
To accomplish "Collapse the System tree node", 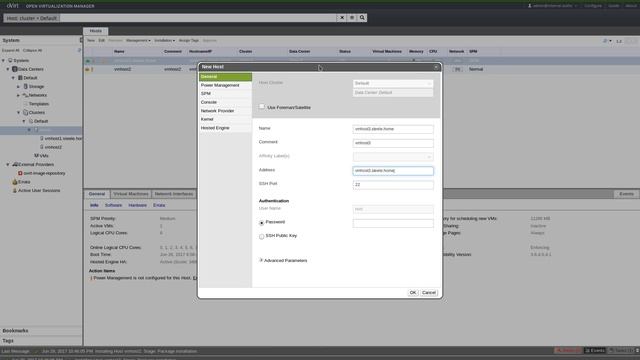I will point(4,60).
